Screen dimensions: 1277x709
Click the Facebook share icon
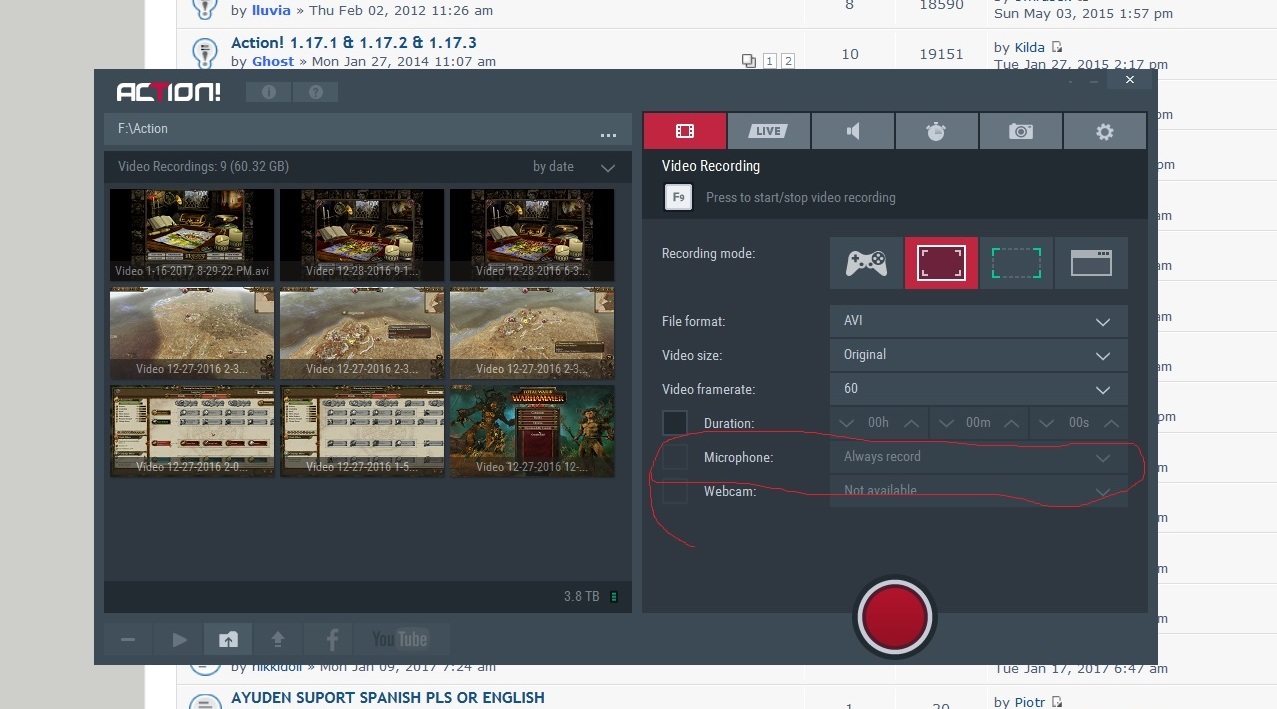pyautogui.click(x=331, y=639)
